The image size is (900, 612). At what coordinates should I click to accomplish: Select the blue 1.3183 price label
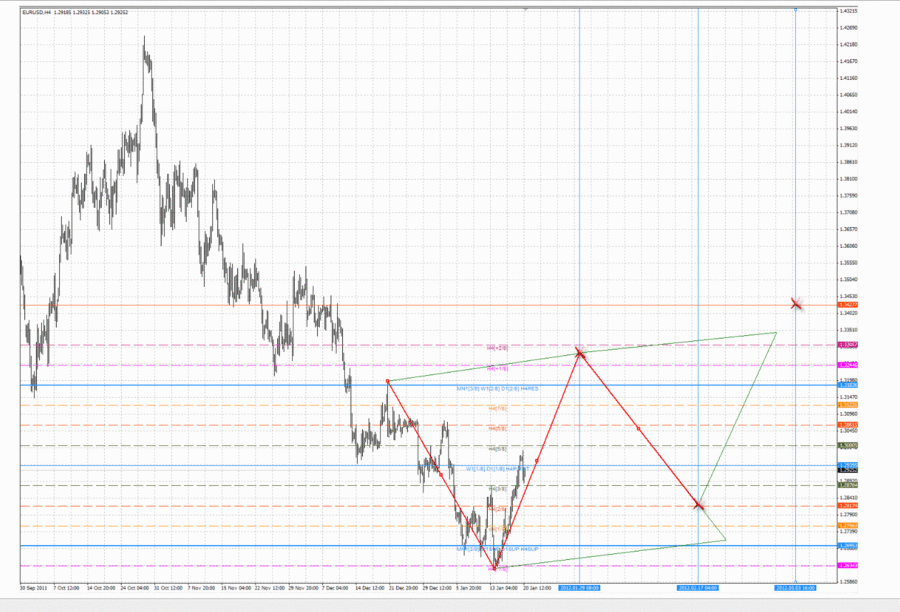click(x=846, y=385)
